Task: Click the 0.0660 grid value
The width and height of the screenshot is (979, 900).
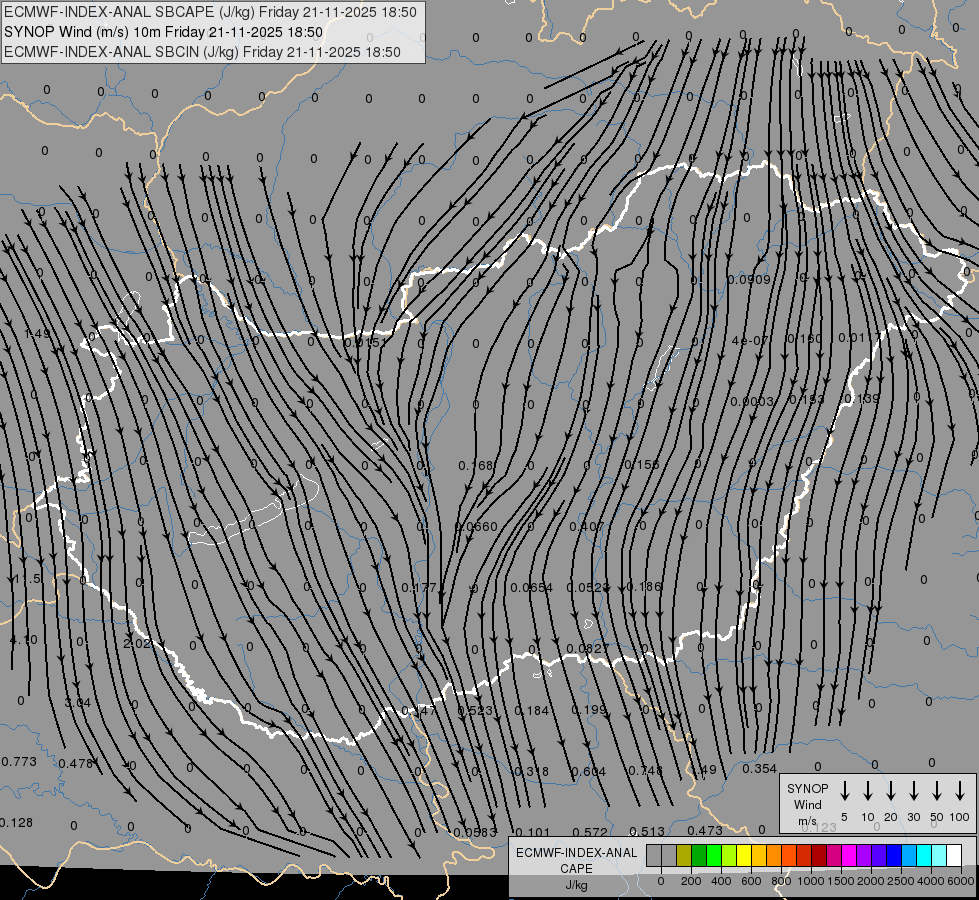Action: click(x=476, y=527)
